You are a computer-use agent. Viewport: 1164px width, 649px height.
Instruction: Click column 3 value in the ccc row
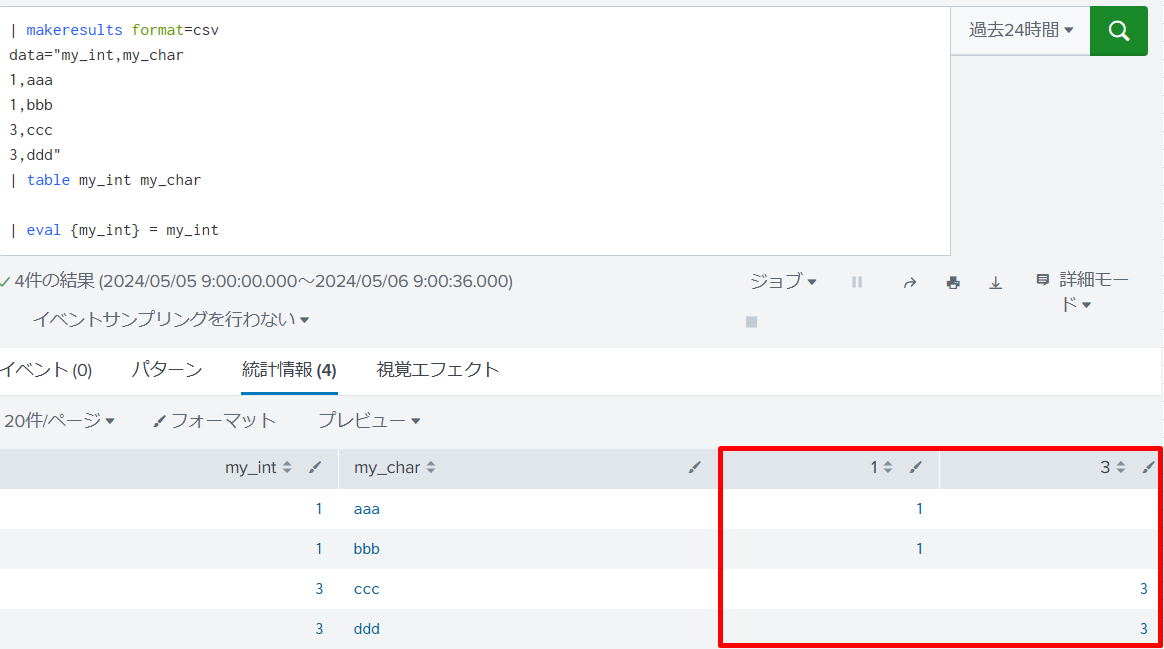pos(1144,590)
